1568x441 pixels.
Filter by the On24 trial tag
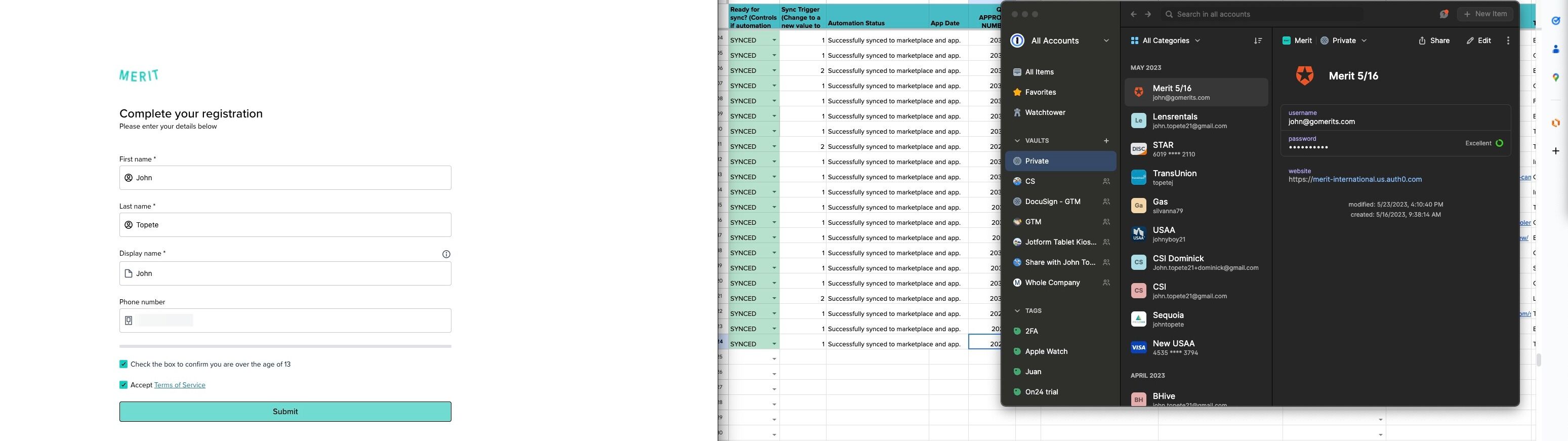(1061, 392)
